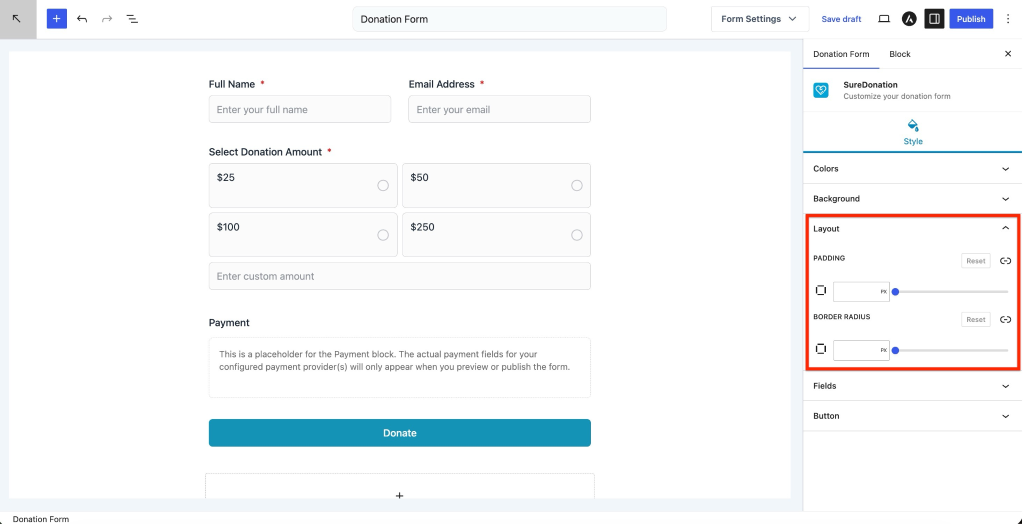
Task: Click the padding value input box
Action: [861, 291]
